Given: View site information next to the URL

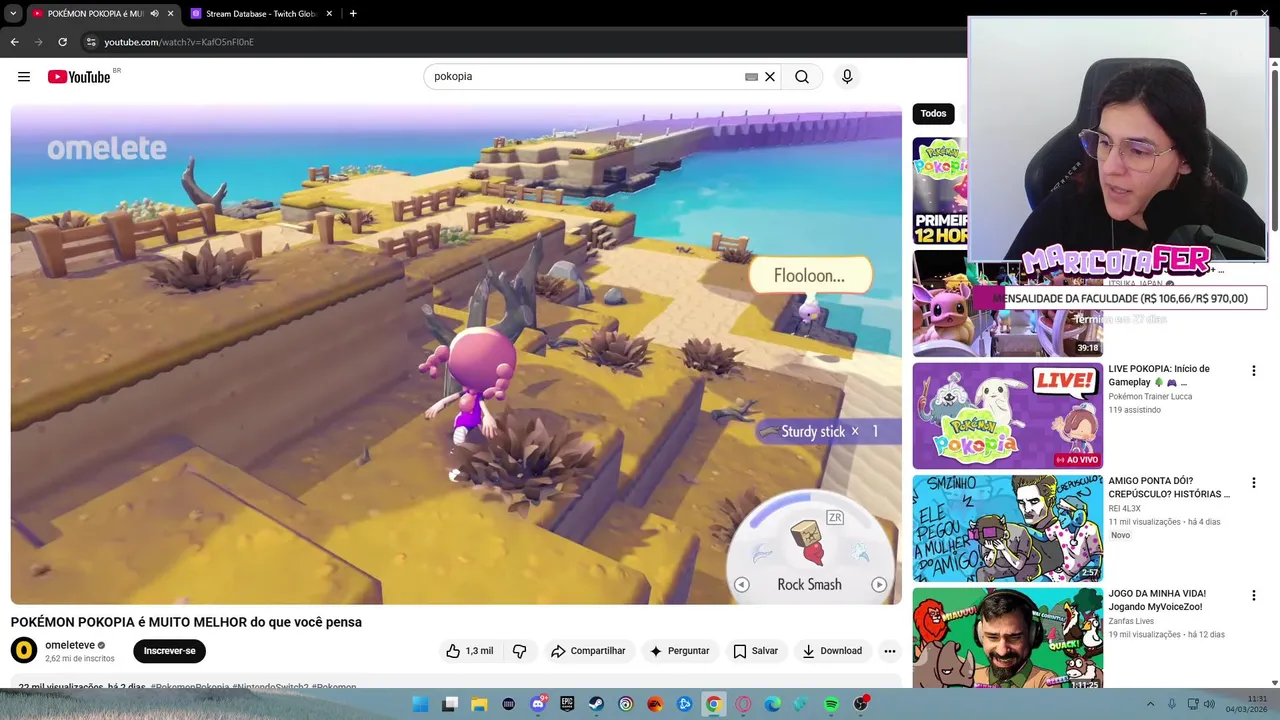Looking at the screenshot, I should pyautogui.click(x=91, y=42).
